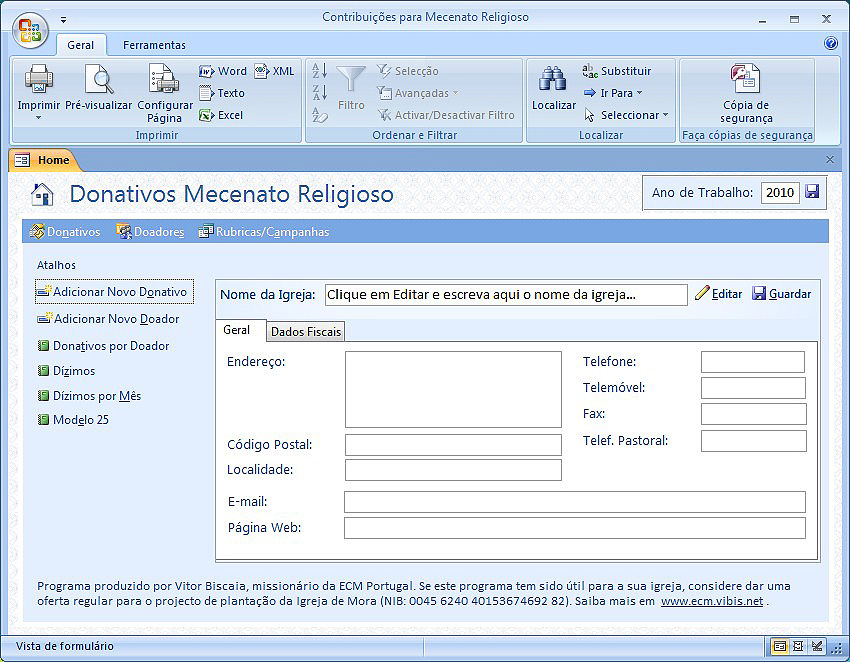Click the Endereço text box

tap(453, 389)
